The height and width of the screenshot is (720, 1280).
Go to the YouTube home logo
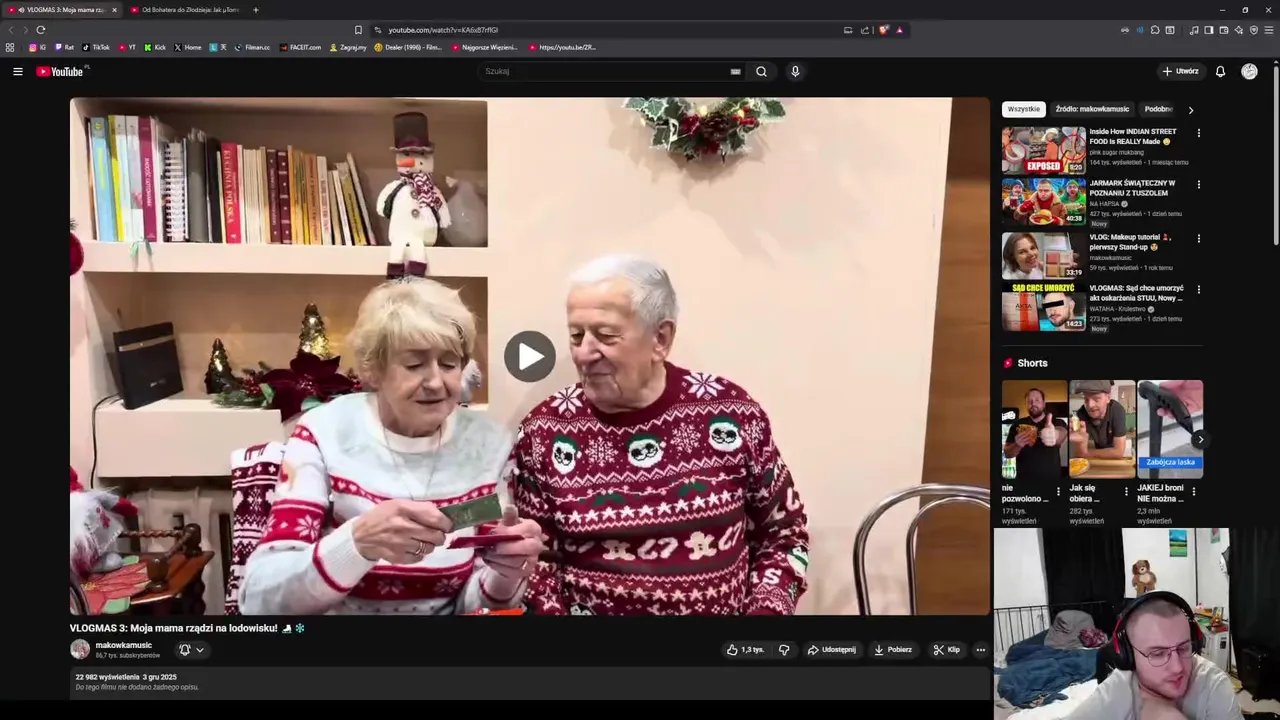coord(62,71)
